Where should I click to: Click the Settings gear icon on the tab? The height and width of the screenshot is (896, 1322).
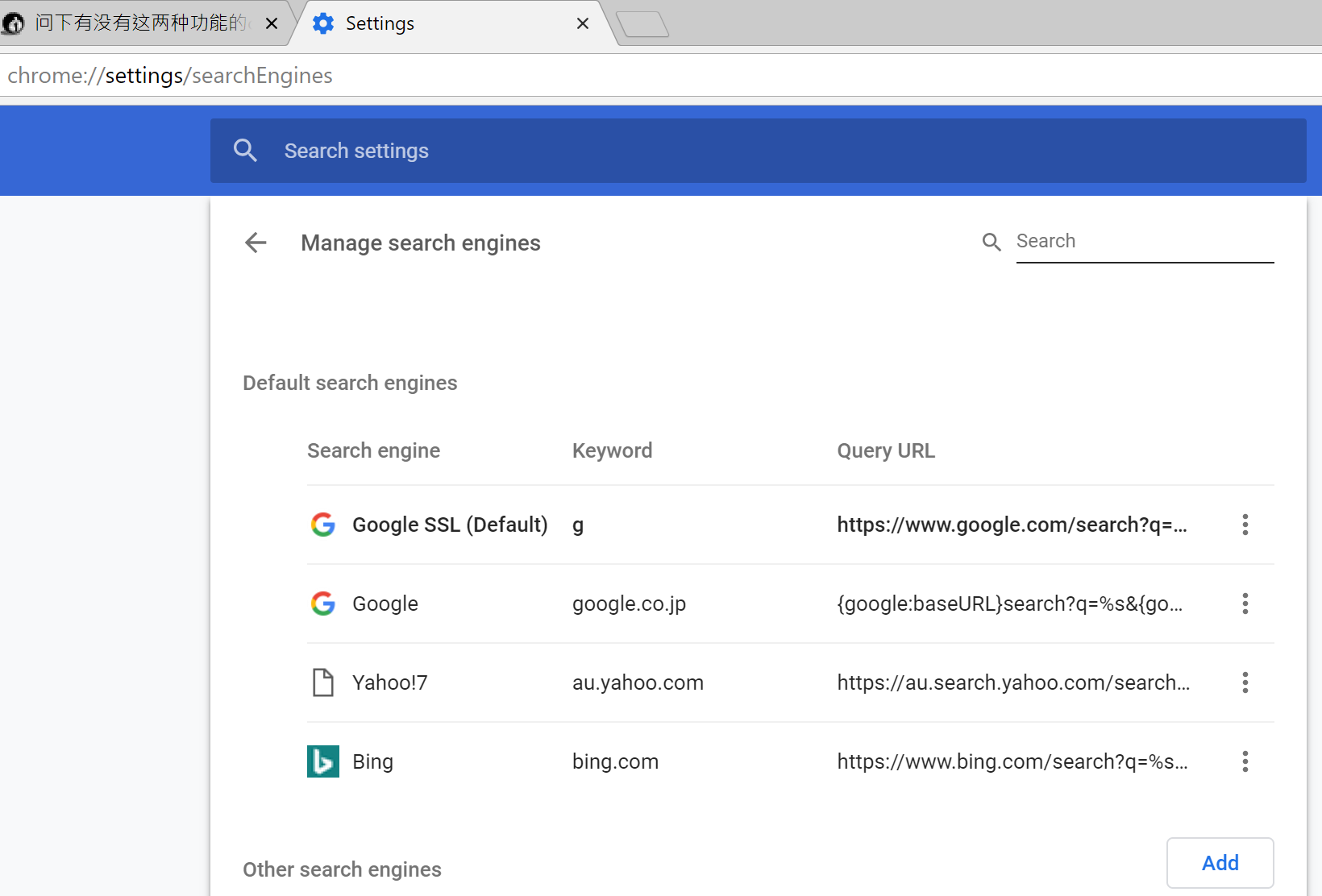pos(323,23)
